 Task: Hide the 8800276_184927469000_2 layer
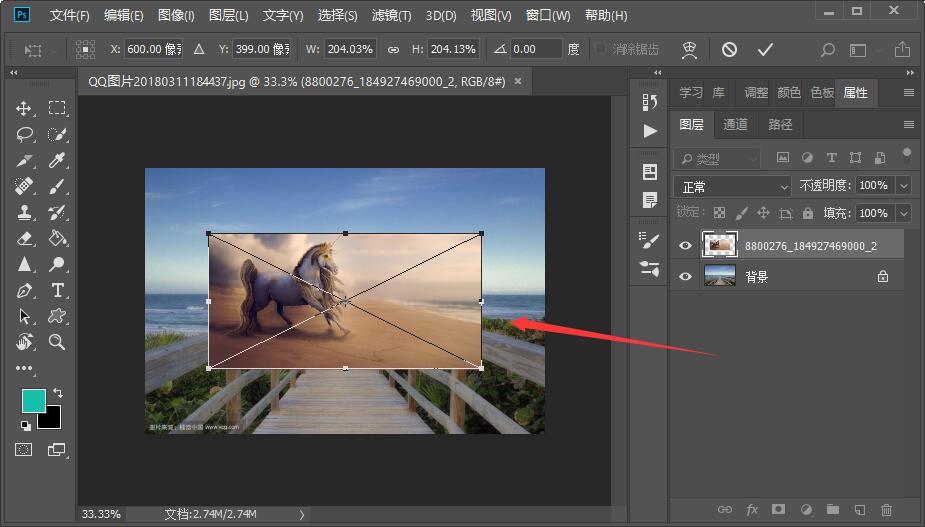click(x=685, y=246)
